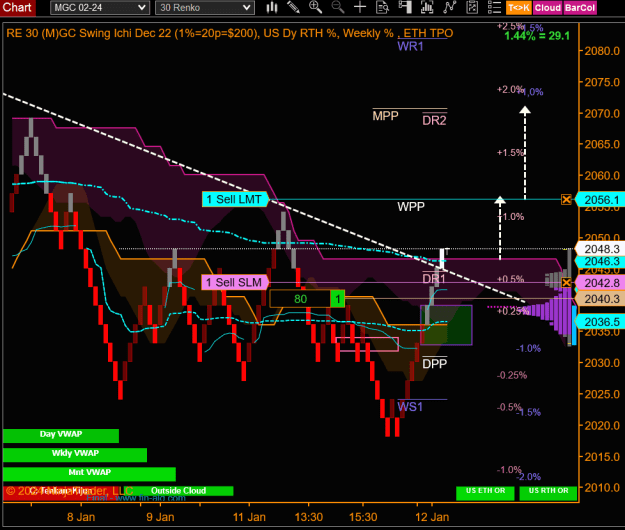
Task: Open the Data Series icon
Action: 427,7
